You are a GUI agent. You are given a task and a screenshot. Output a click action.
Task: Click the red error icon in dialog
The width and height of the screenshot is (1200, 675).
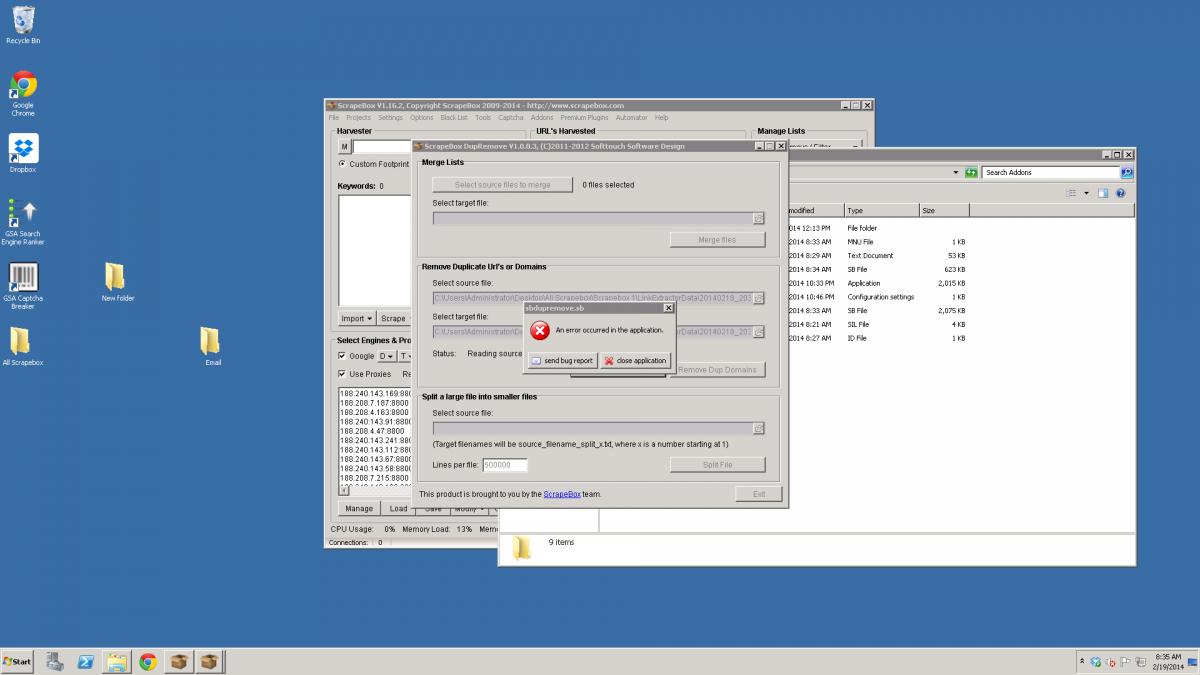click(540, 330)
